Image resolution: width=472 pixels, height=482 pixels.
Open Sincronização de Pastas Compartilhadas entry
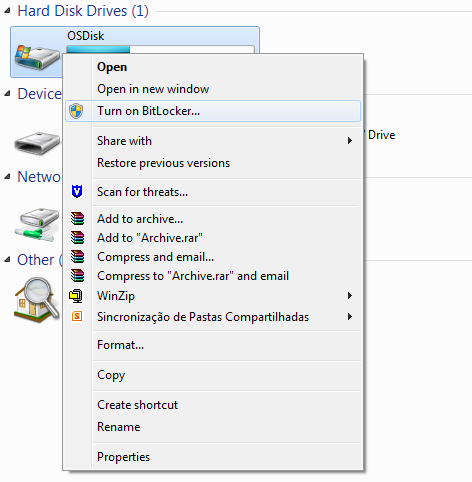tap(213, 317)
